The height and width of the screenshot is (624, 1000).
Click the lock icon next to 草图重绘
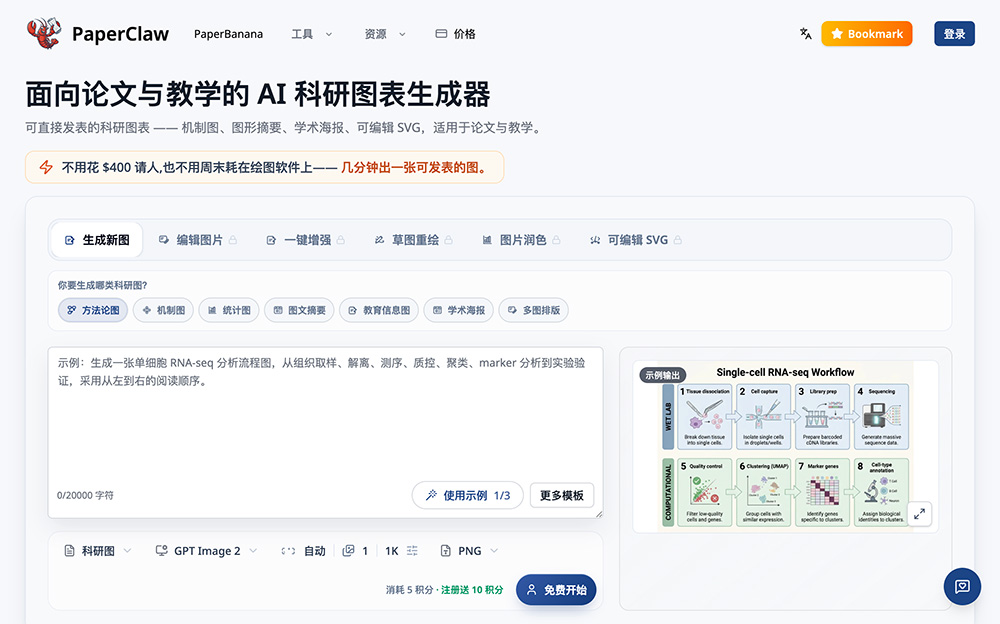[x=448, y=240]
